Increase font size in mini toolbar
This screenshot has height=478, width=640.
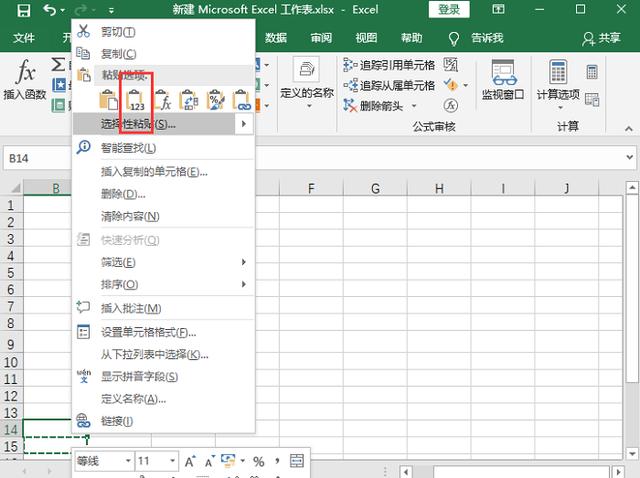pyautogui.click(x=190, y=462)
